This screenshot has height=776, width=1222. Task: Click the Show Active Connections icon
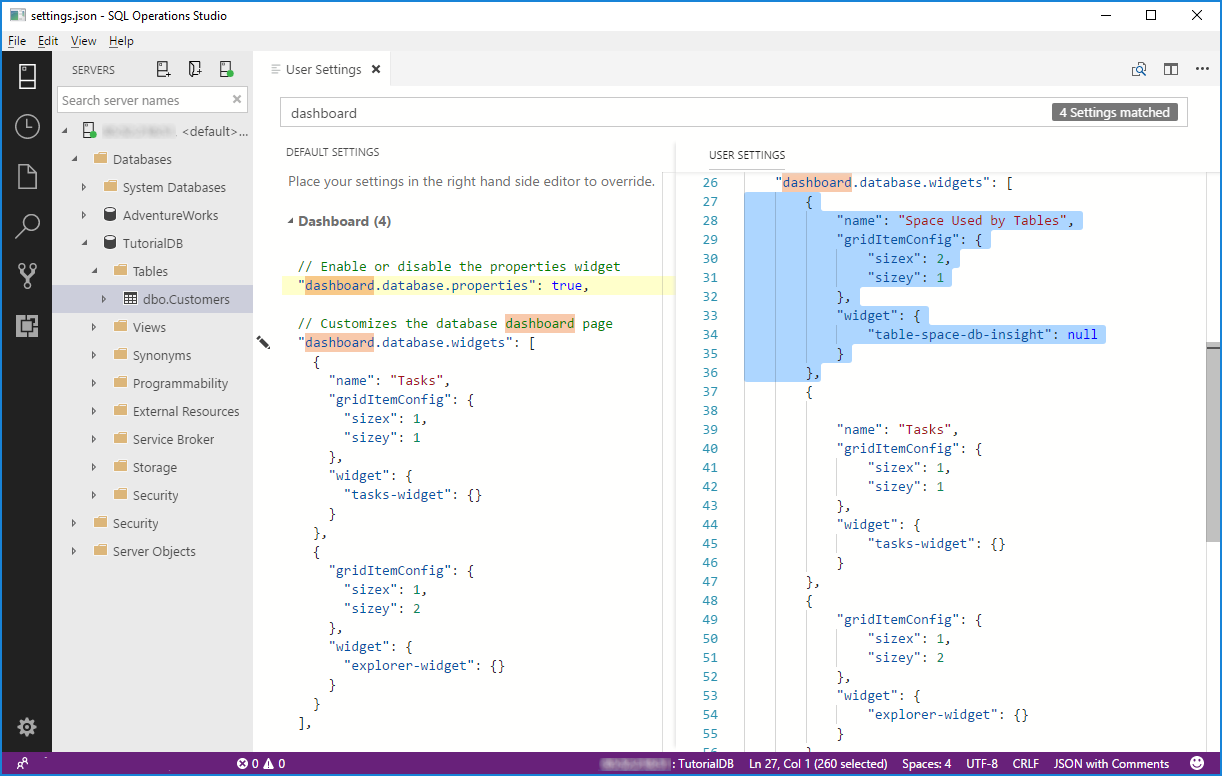(x=227, y=69)
